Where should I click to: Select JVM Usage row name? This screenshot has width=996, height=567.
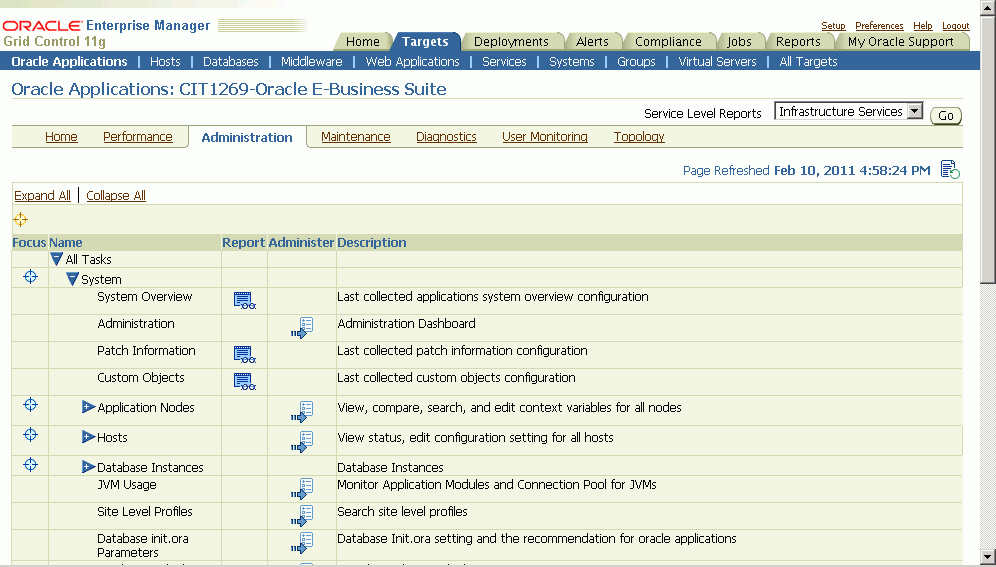pyautogui.click(x=126, y=484)
